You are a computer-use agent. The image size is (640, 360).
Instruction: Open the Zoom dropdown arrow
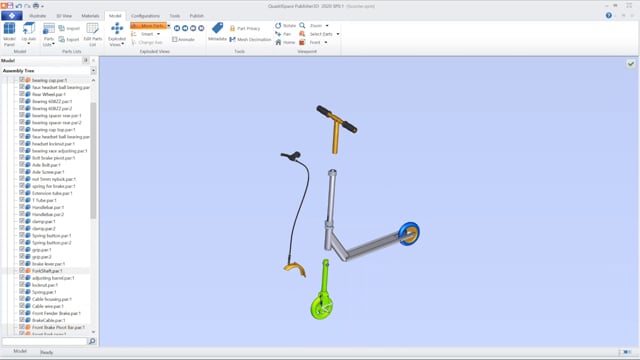point(327,26)
